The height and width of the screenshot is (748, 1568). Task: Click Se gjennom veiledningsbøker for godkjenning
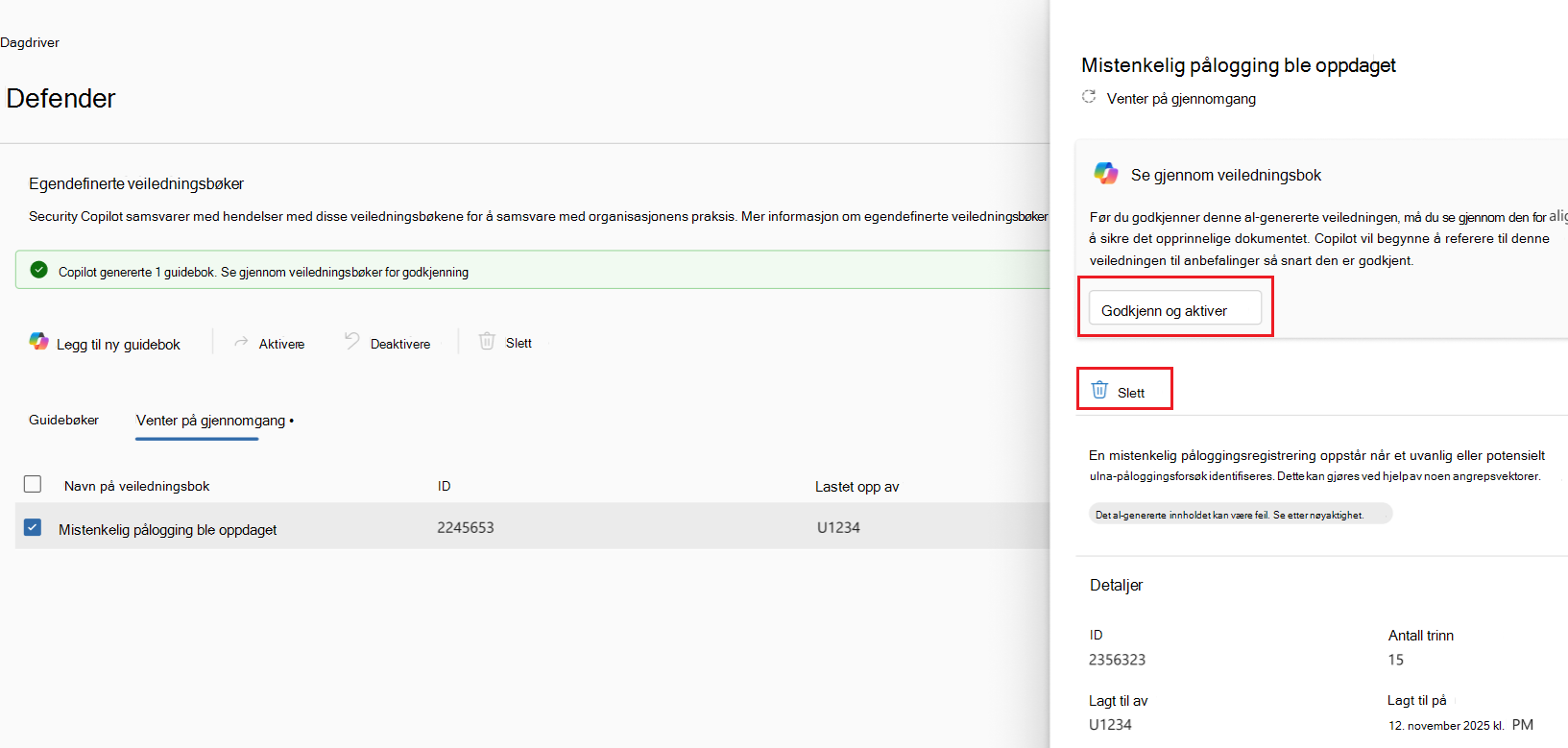pos(345,272)
